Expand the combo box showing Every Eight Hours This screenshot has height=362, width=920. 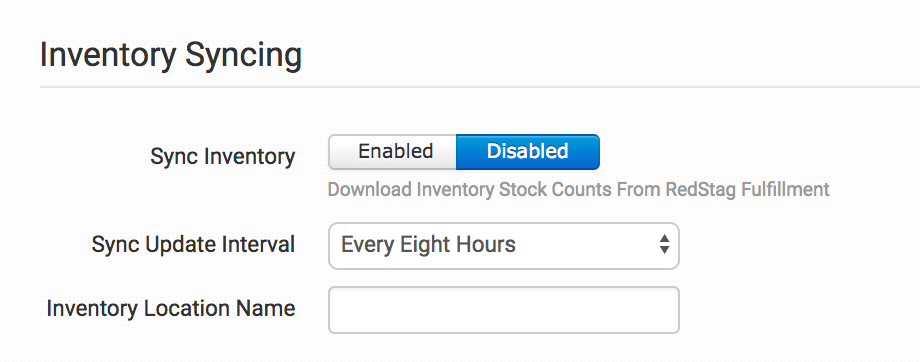click(503, 245)
